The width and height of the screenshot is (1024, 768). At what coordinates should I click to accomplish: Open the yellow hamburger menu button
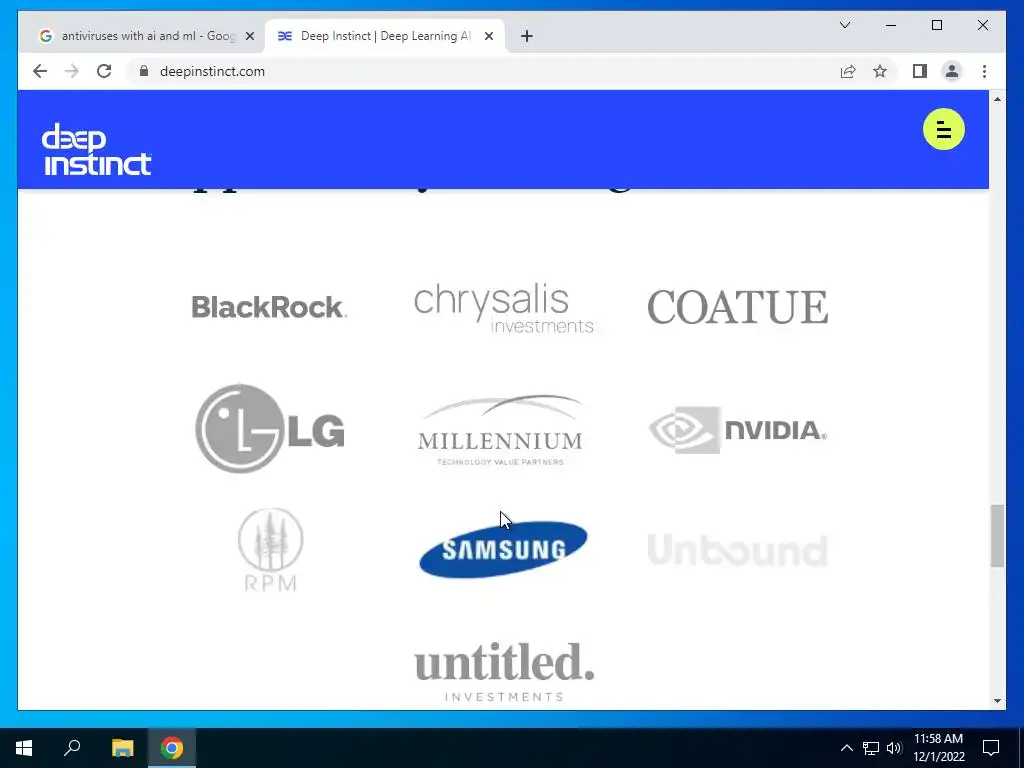pyautogui.click(x=943, y=129)
